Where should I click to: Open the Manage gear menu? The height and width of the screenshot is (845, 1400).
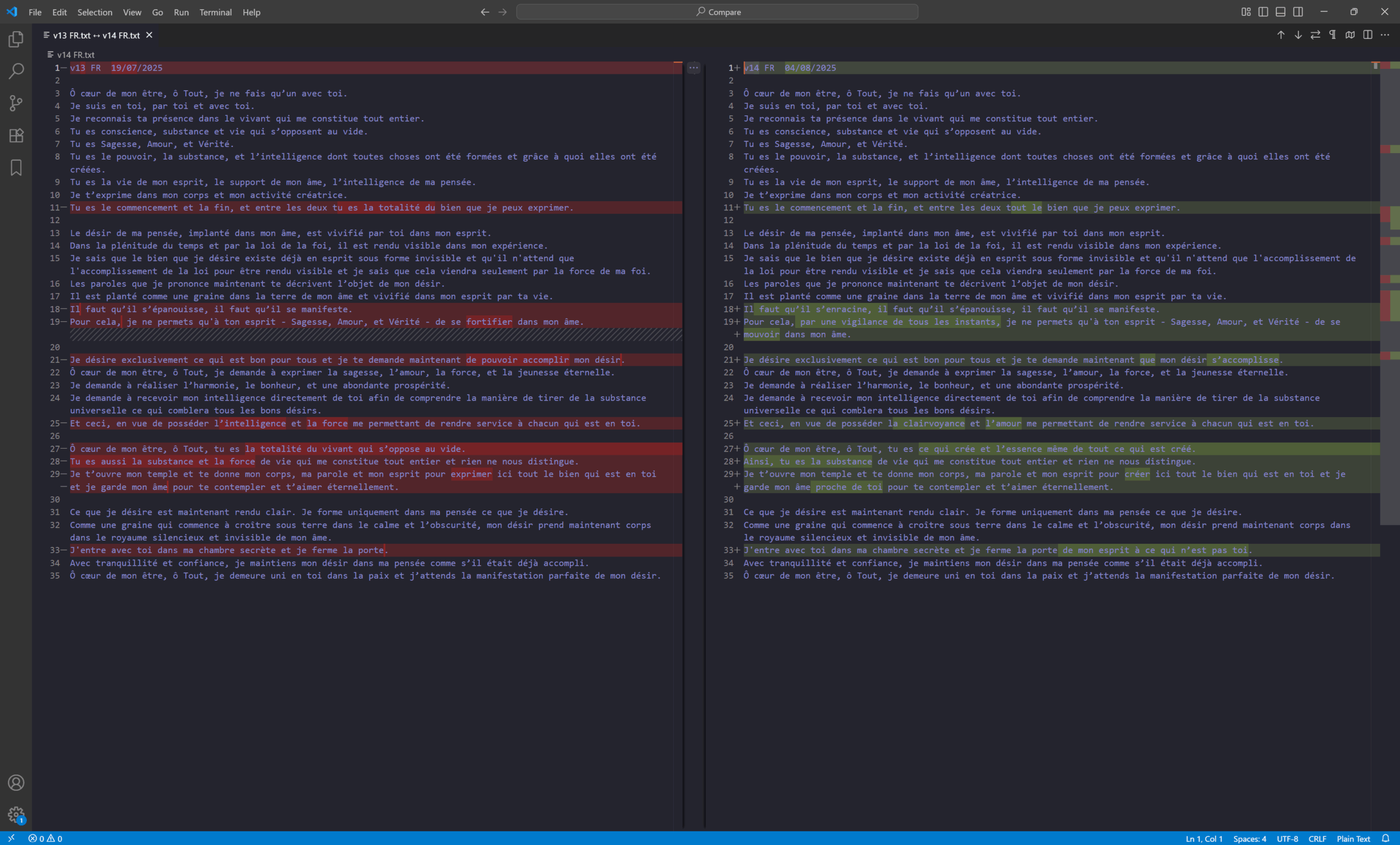point(16,814)
